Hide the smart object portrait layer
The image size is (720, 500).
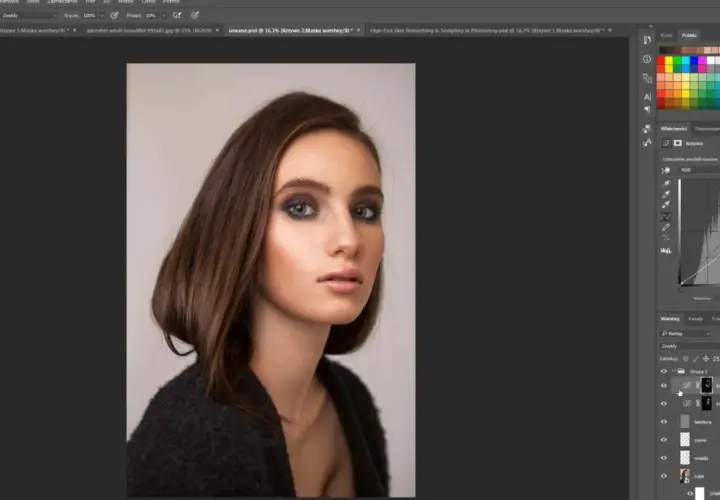(x=664, y=476)
